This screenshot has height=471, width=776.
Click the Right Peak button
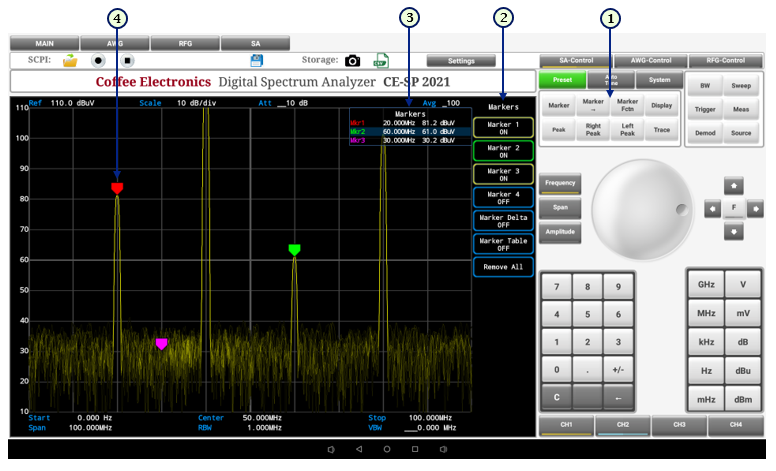click(593, 131)
